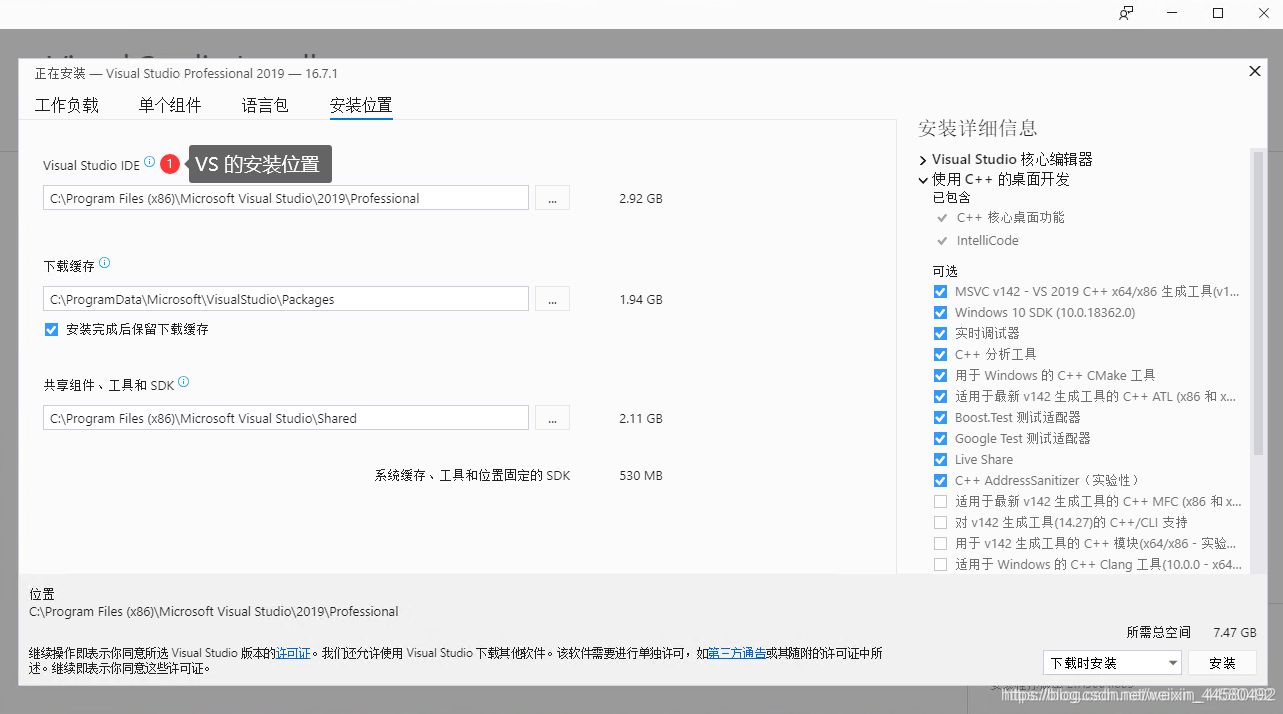Switch to the 语言包 tab
Image resolution: width=1283 pixels, height=714 pixels.
tap(265, 105)
